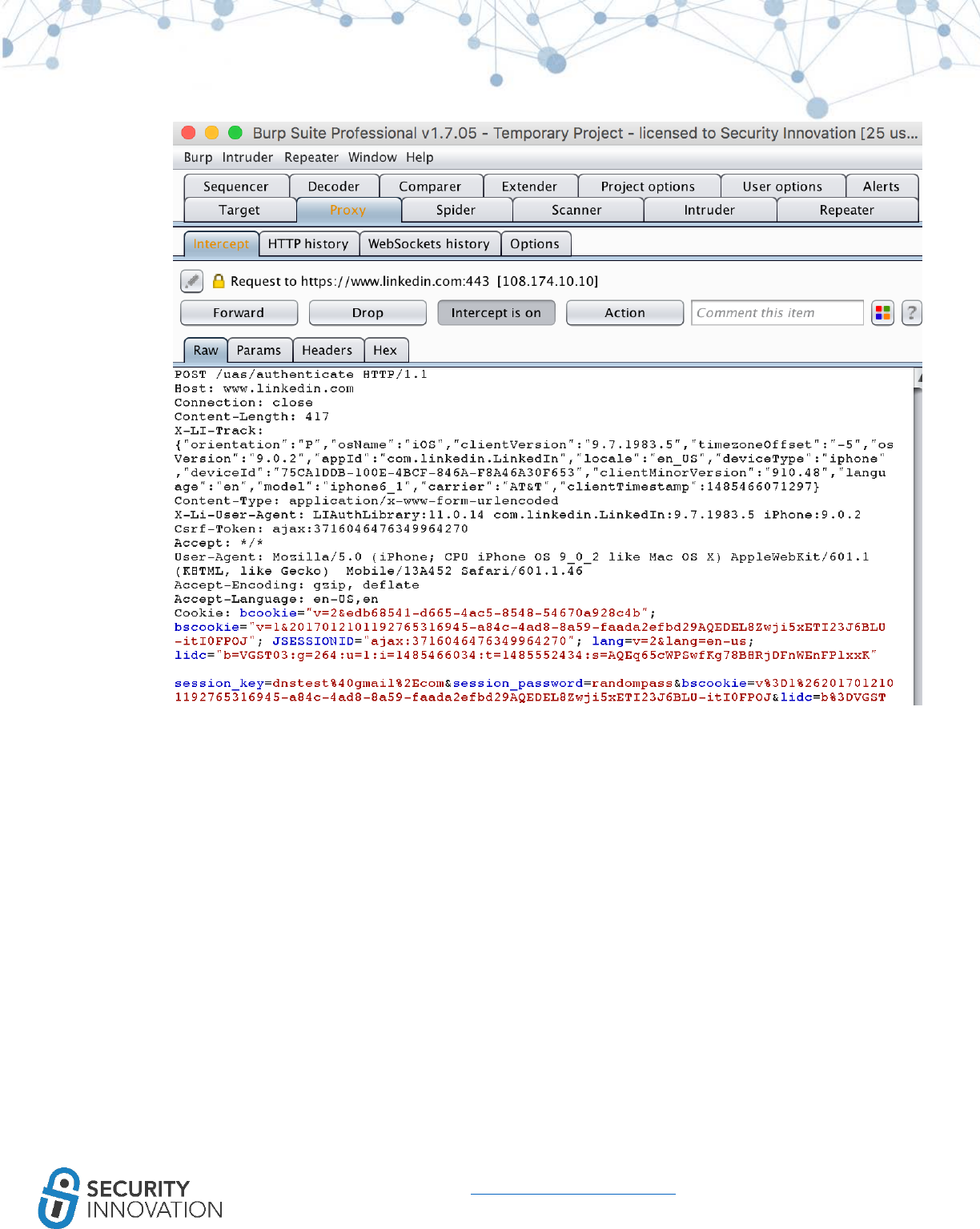Switch to the Target tab
The image size is (980, 1229).
tap(239, 210)
